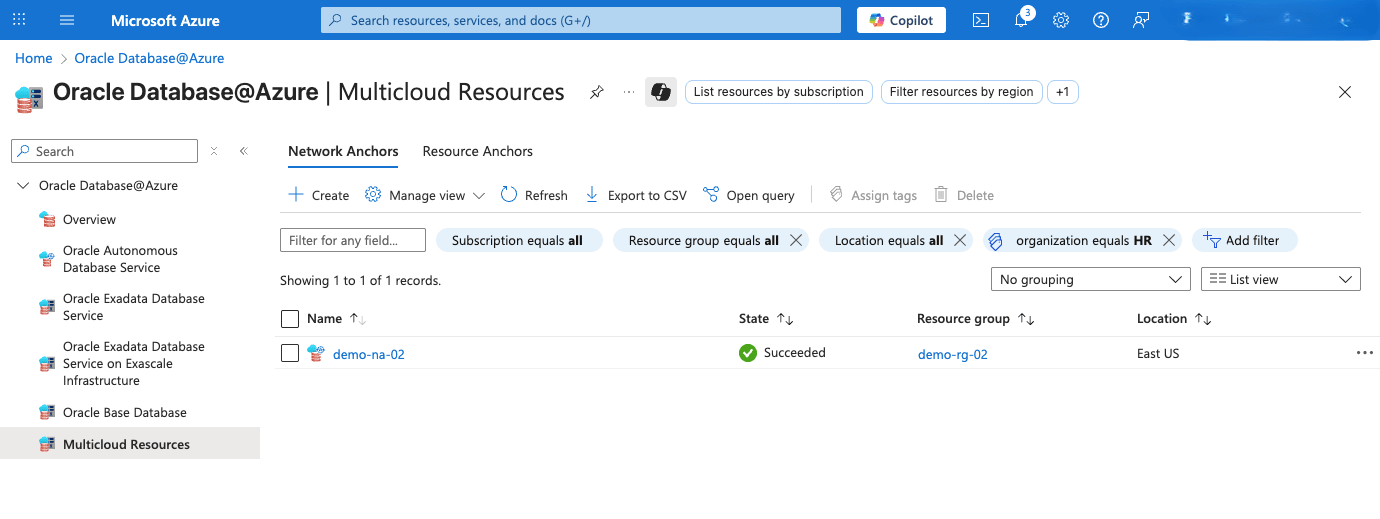Click the help question mark icon

[1101, 20]
